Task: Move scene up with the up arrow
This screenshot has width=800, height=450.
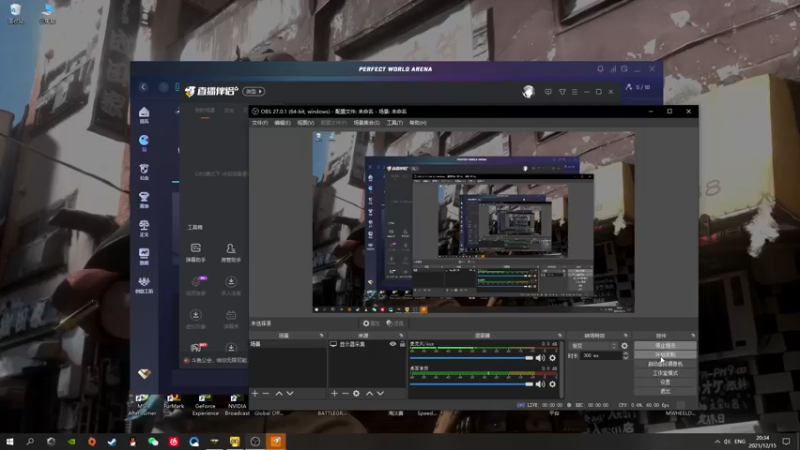Action: tap(279, 393)
